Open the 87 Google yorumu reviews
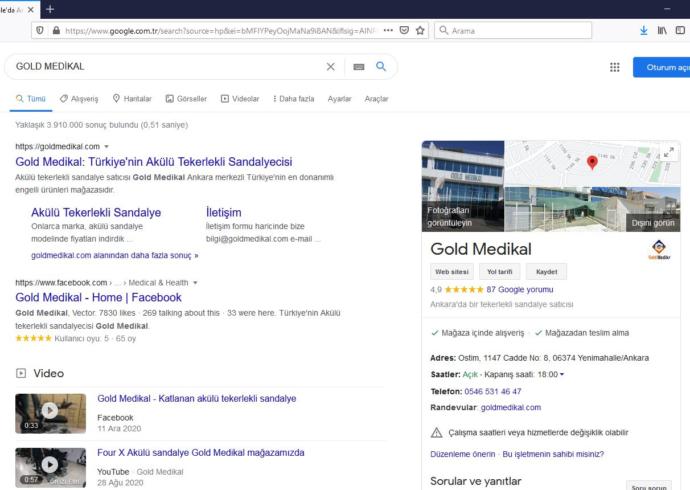 [x=520, y=289]
